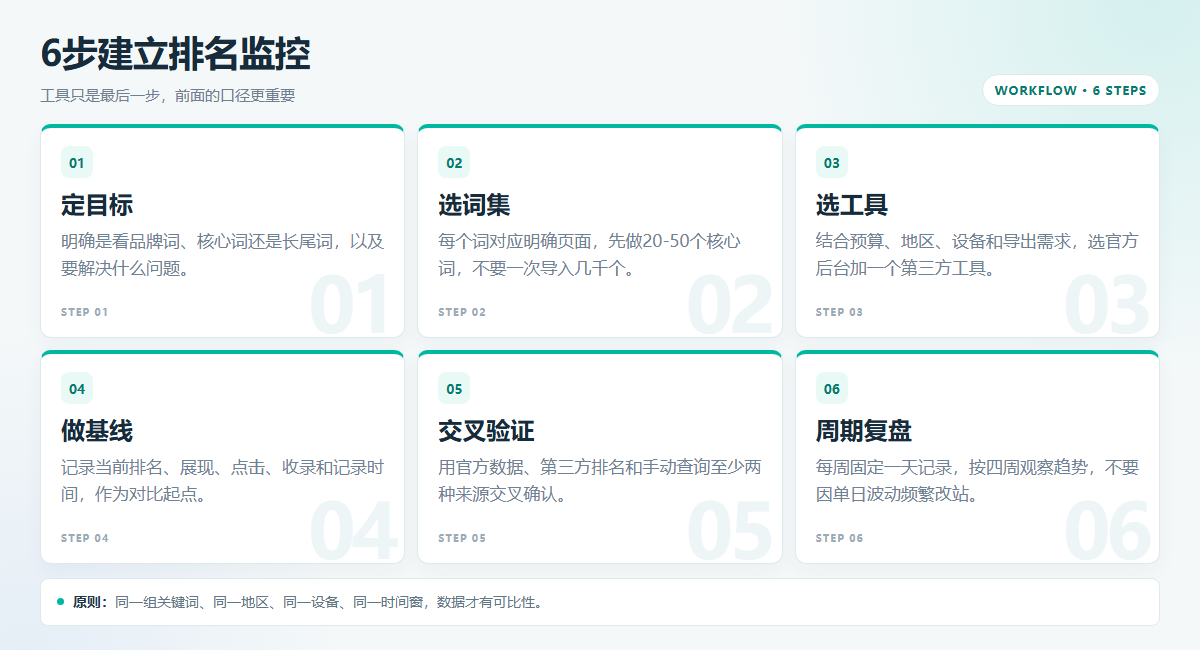Click the 04 number badge
Screen dimensions: 1200x650
pyautogui.click(x=77, y=389)
